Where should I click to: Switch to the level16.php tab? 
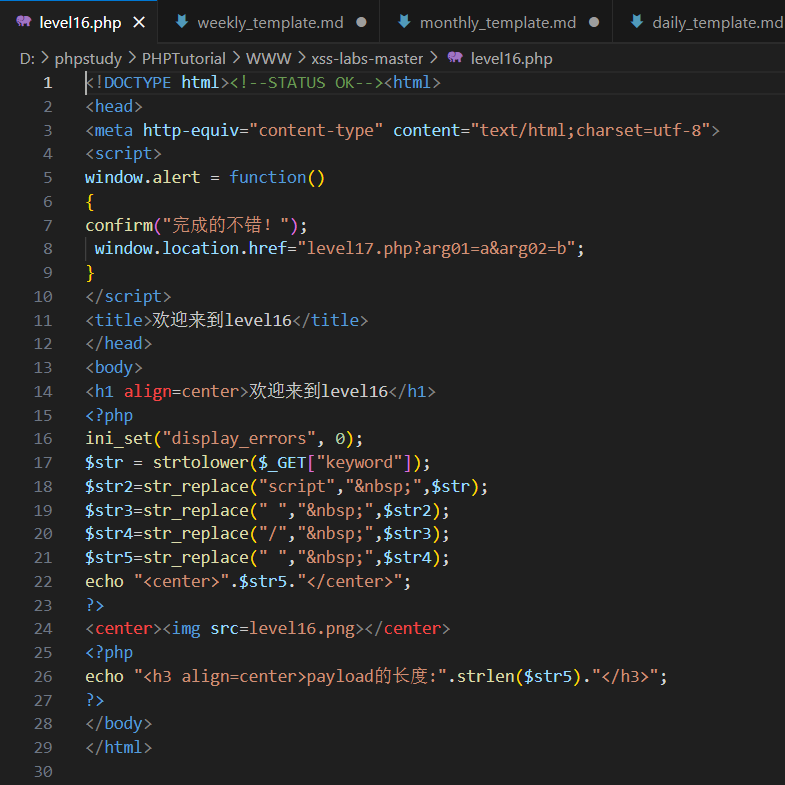click(79, 23)
